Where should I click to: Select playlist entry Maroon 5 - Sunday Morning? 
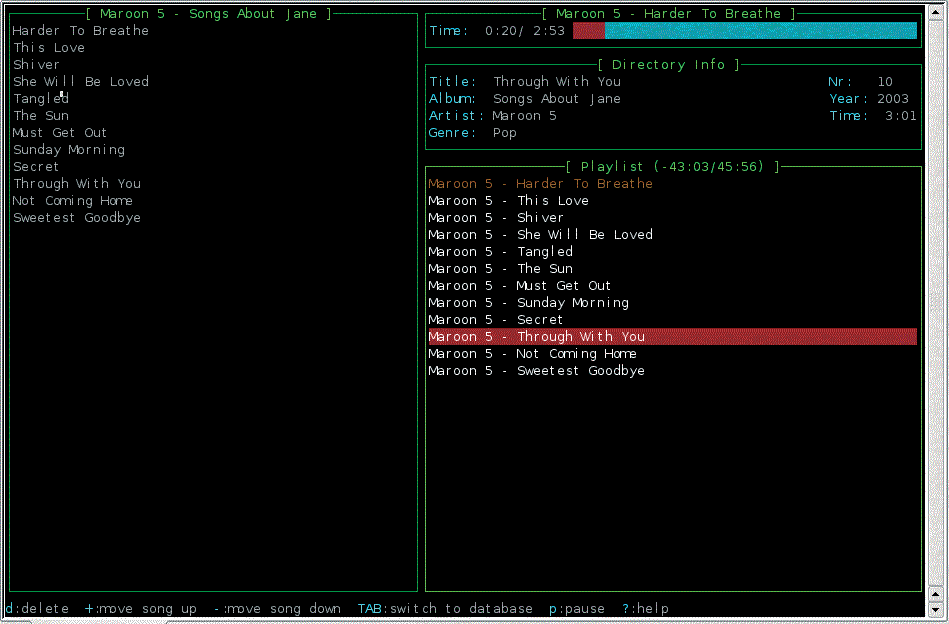click(x=528, y=302)
